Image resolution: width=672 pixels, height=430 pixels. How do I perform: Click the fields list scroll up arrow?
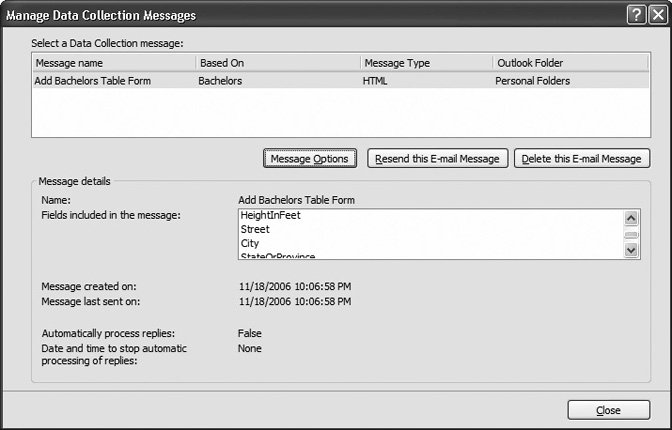point(631,217)
